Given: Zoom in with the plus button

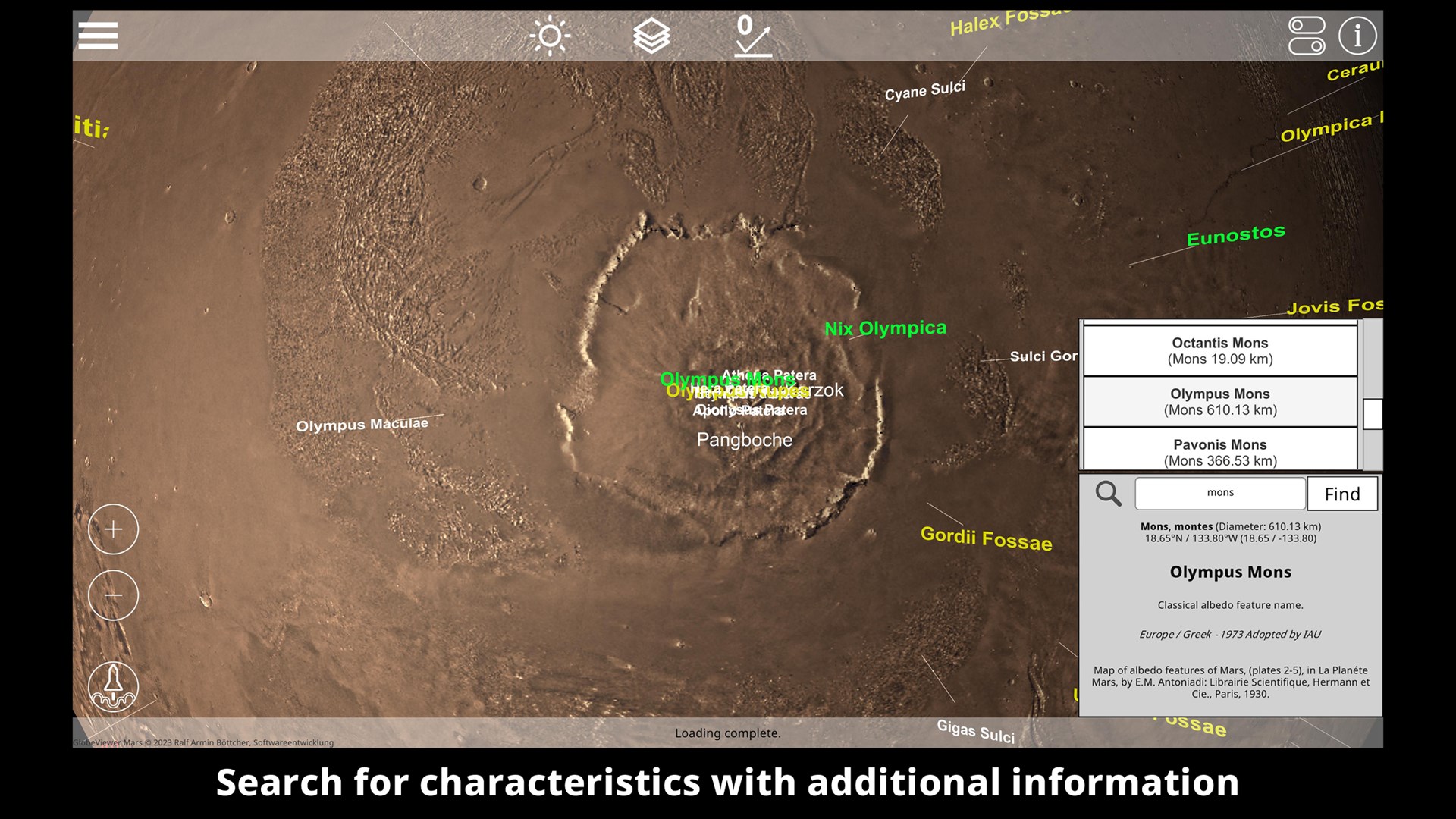Looking at the screenshot, I should pyautogui.click(x=113, y=529).
